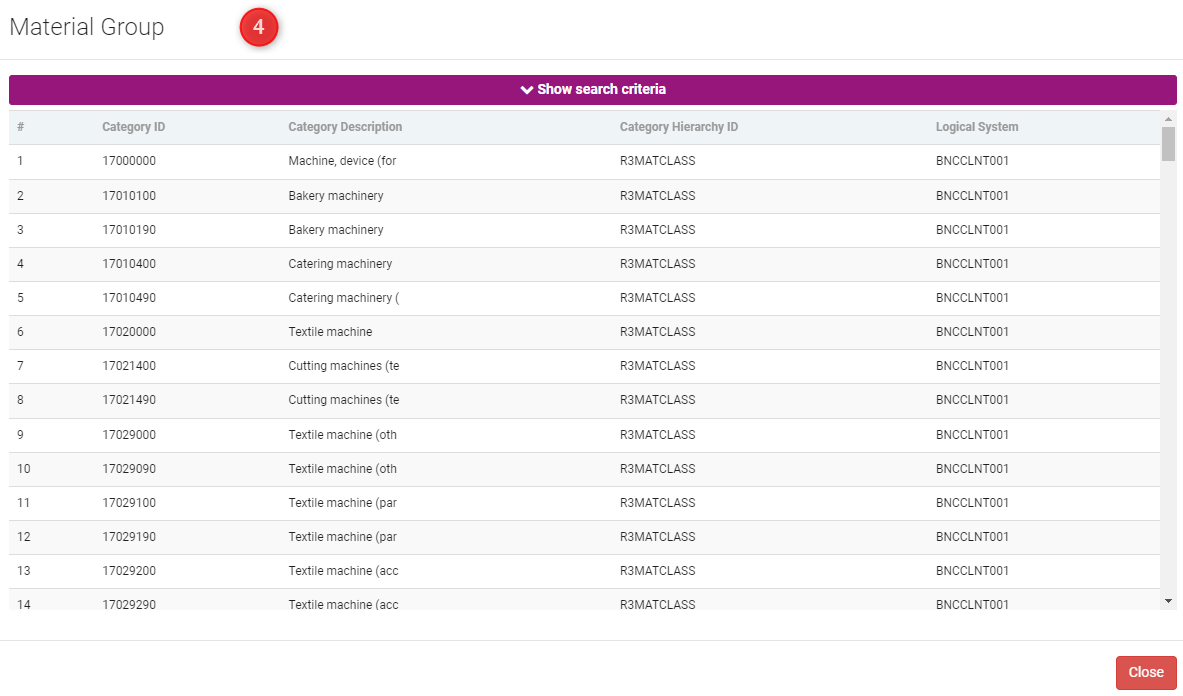The image size is (1183, 696).
Task: Click scrollbar down arrow in table
Action: pyautogui.click(x=1168, y=600)
